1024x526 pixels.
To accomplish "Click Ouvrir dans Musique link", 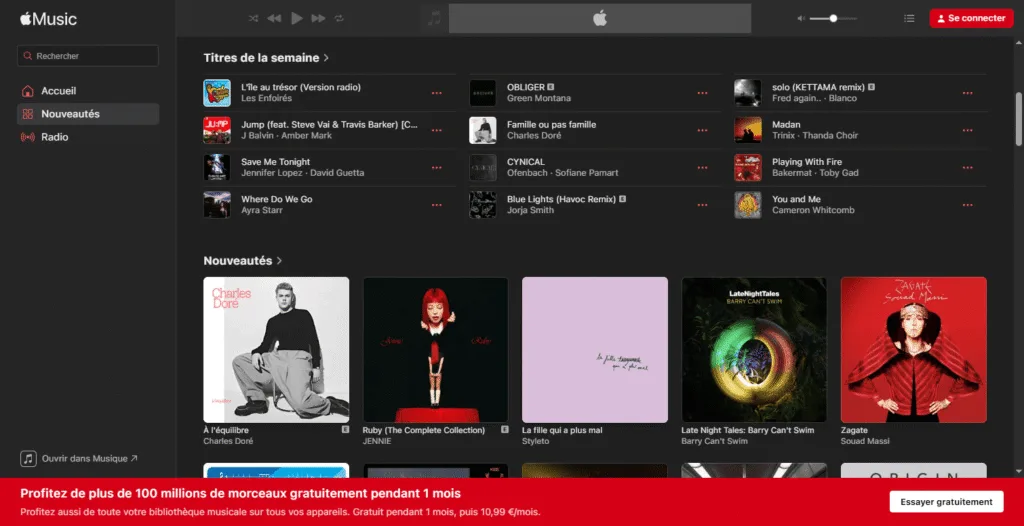I will (x=79, y=459).
